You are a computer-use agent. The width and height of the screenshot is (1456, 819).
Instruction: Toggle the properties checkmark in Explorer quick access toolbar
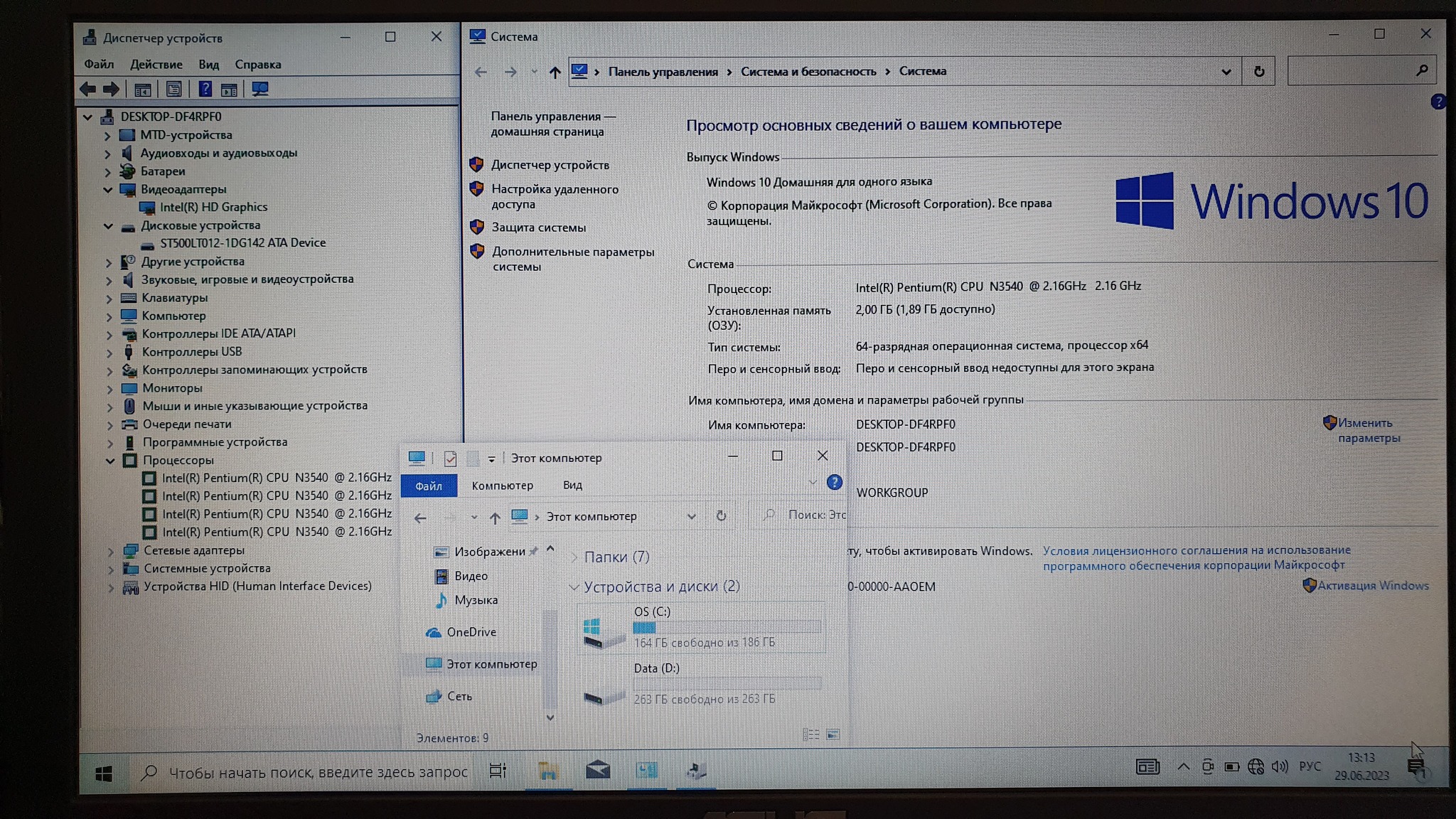(x=450, y=459)
